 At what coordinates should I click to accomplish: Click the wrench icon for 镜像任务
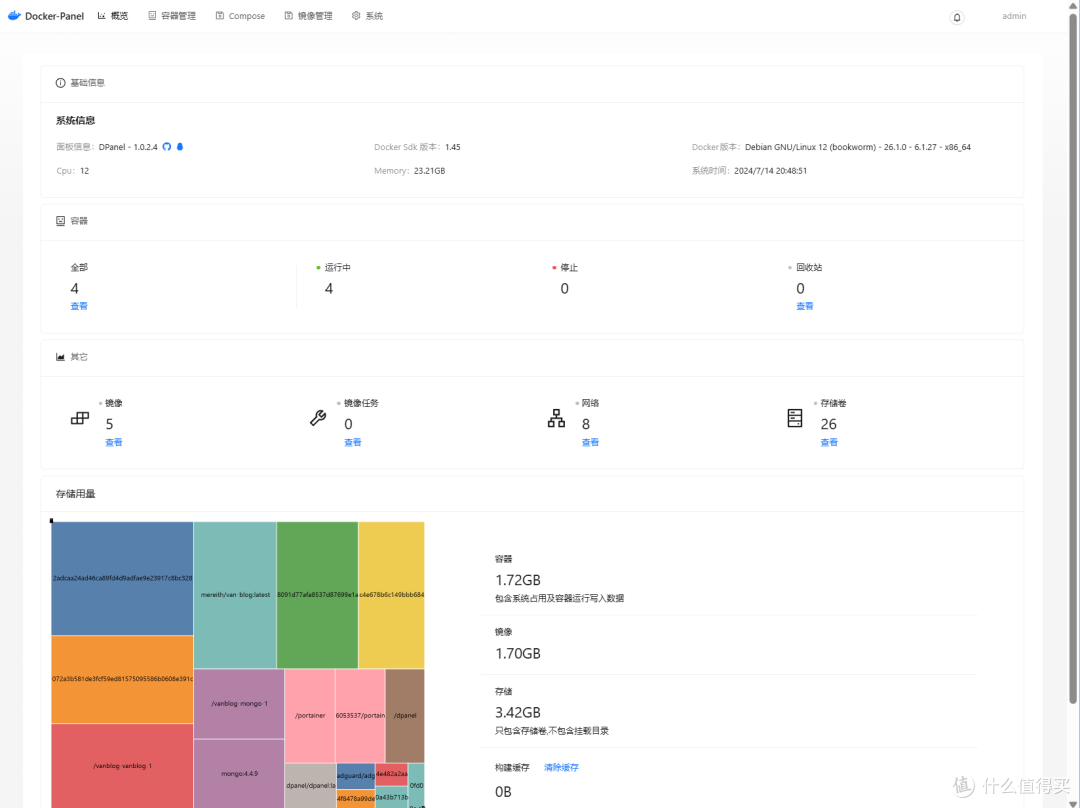click(x=317, y=418)
